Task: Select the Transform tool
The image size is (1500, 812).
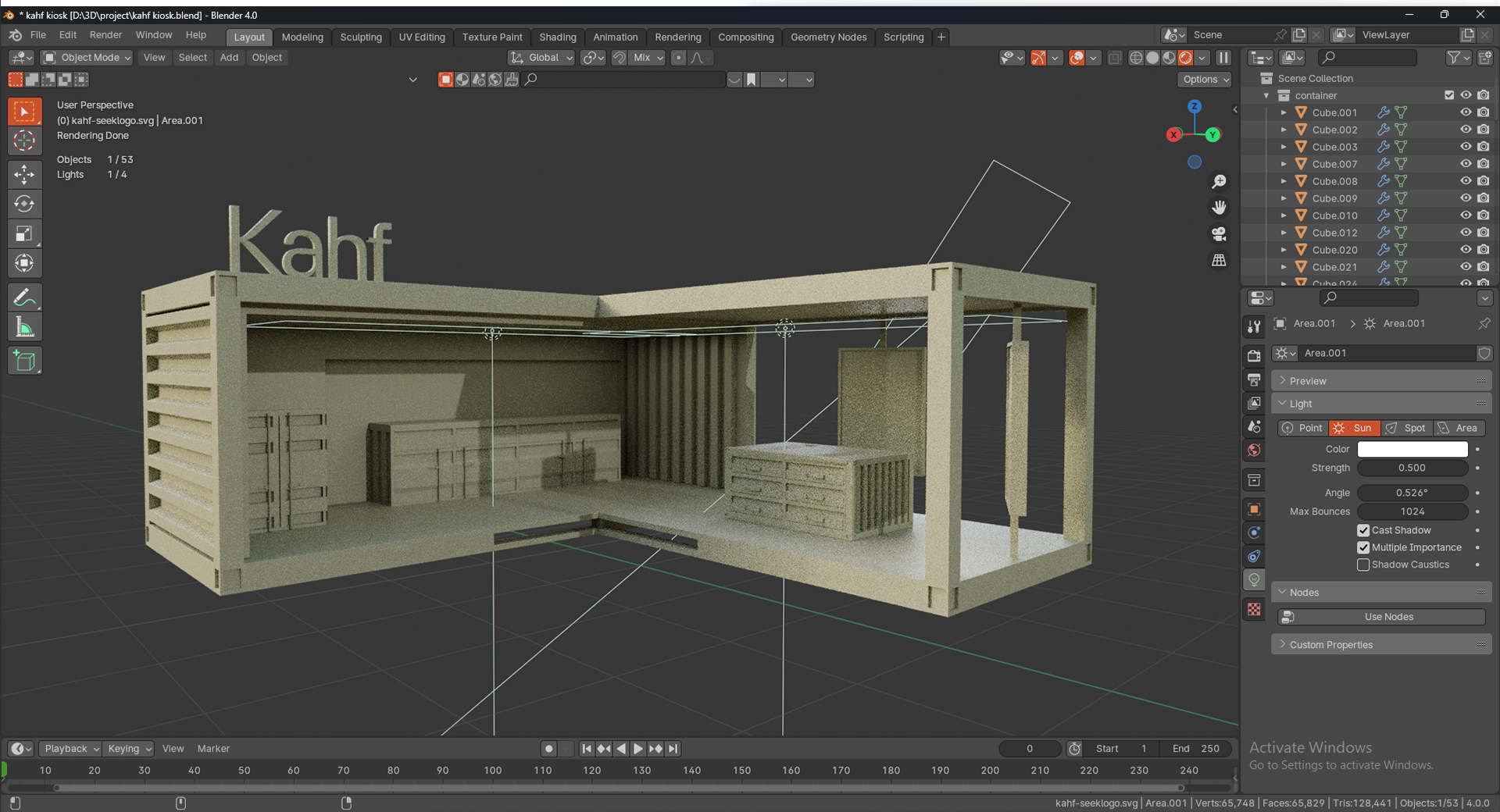Action: 24,263
